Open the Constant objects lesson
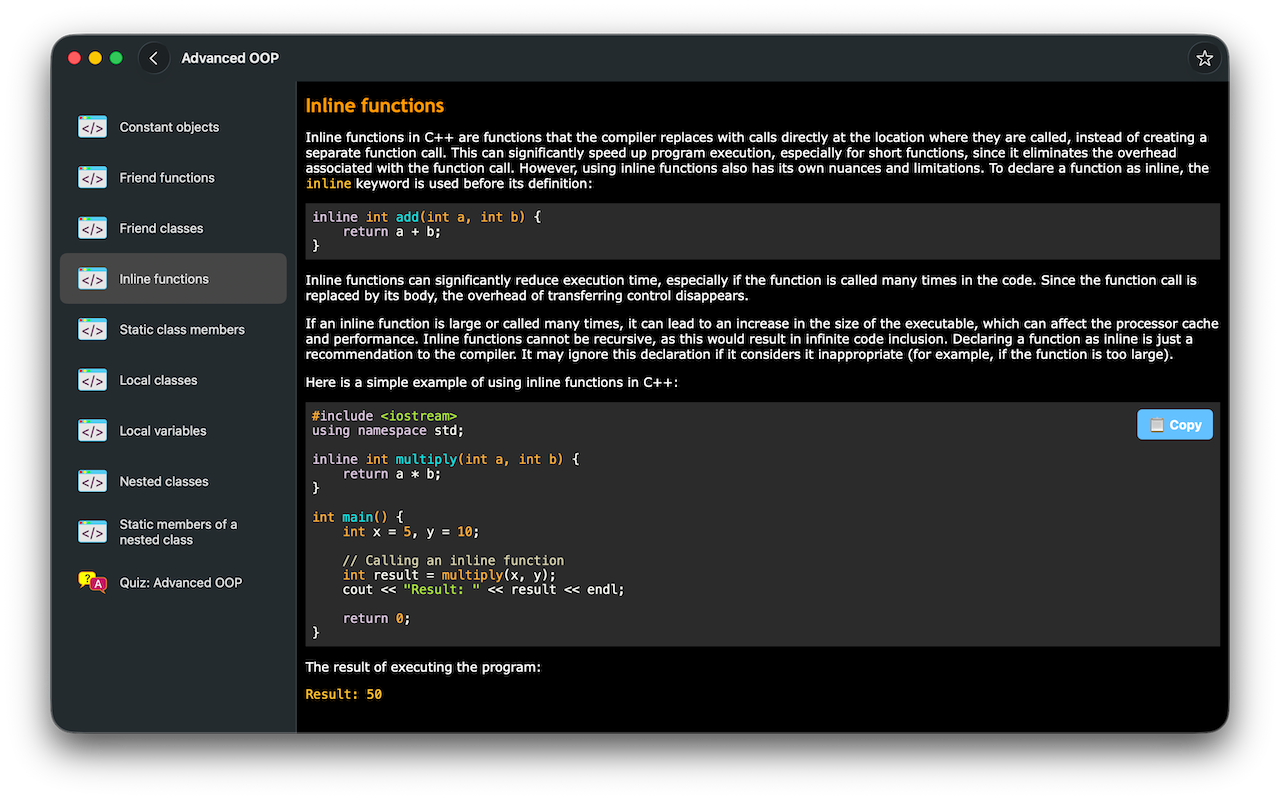Image resolution: width=1280 pixels, height=800 pixels. pos(173,127)
